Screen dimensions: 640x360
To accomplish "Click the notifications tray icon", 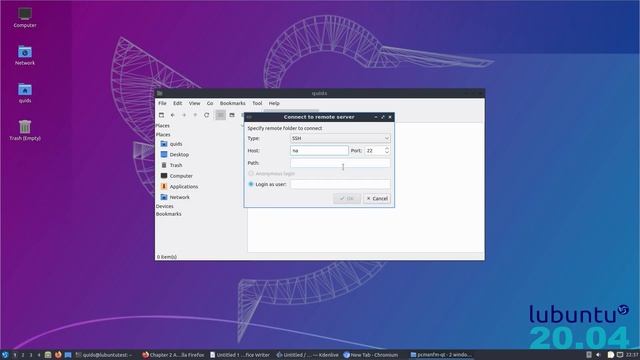I will click(x=611, y=355).
